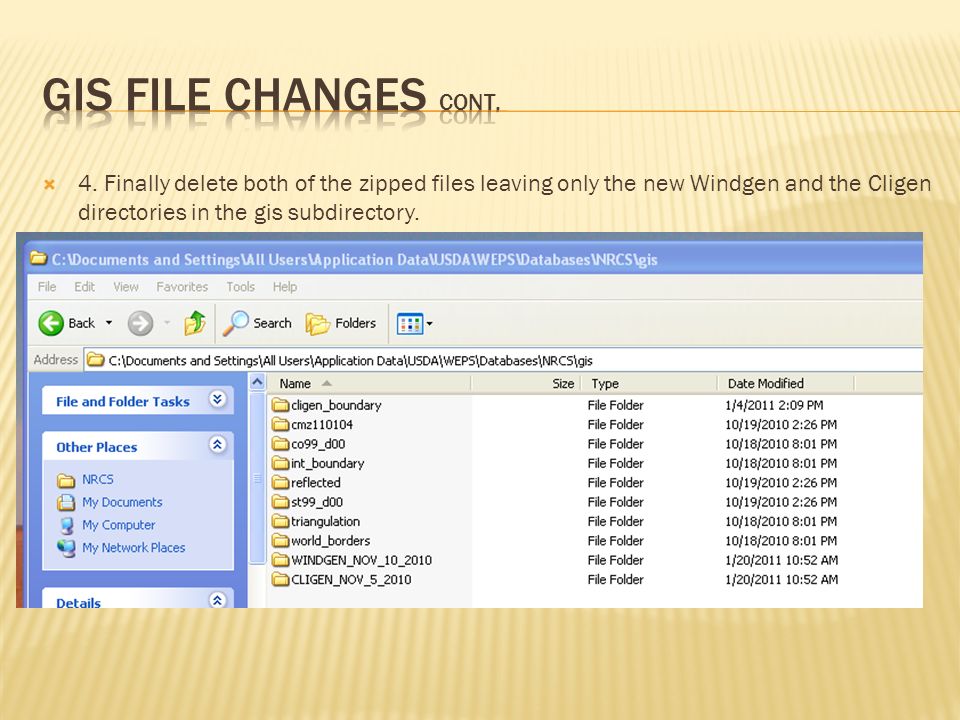
Task: Click the triangulation folder name
Action: pyautogui.click(x=325, y=522)
